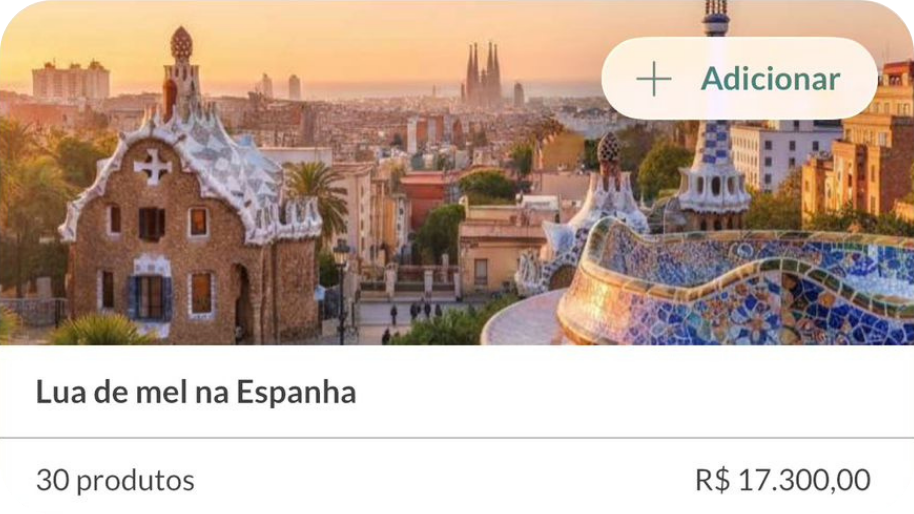The image size is (914, 514).
Task: Click the divider line below the title
Action: 457,437
